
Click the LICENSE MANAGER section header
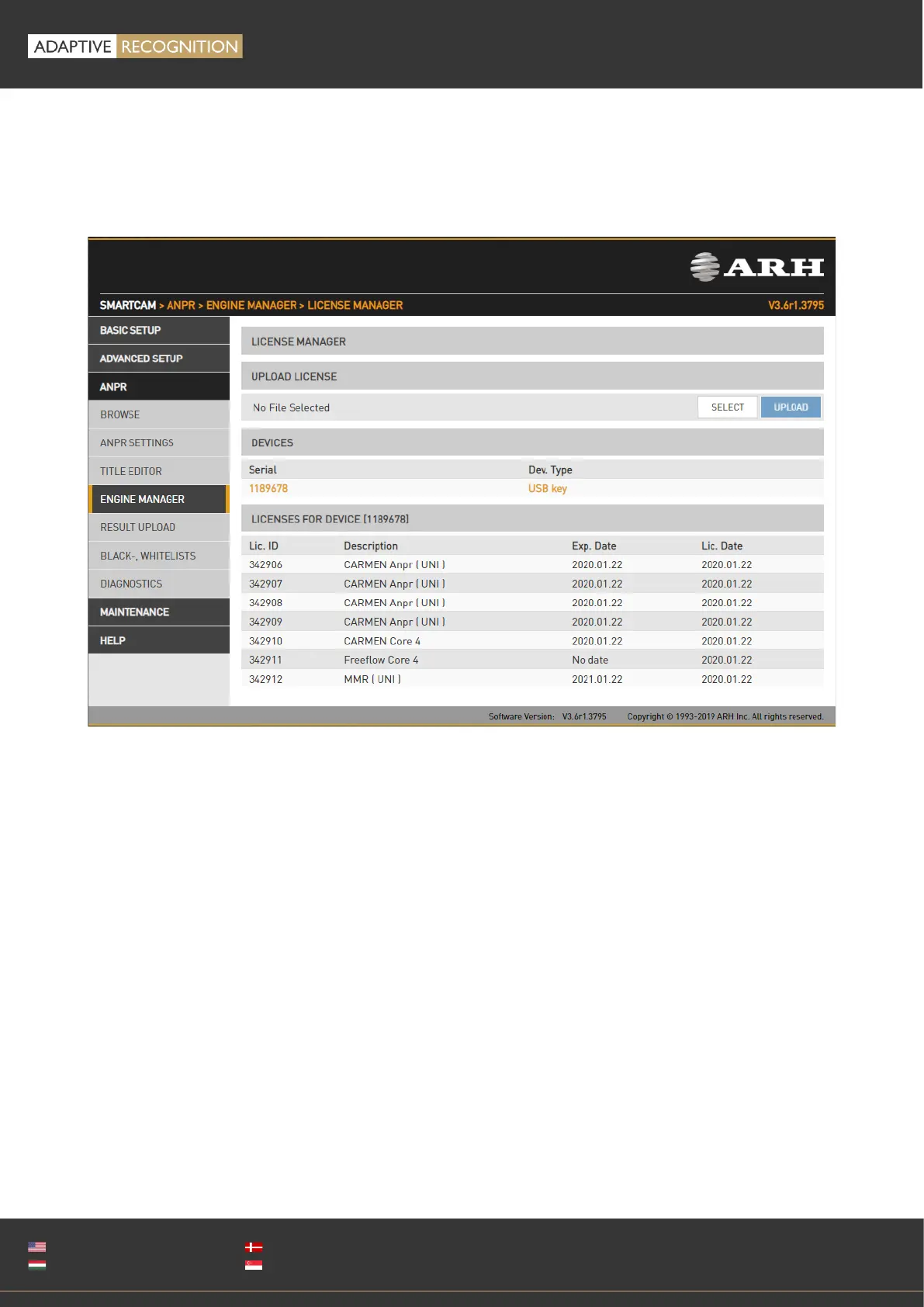532,341
